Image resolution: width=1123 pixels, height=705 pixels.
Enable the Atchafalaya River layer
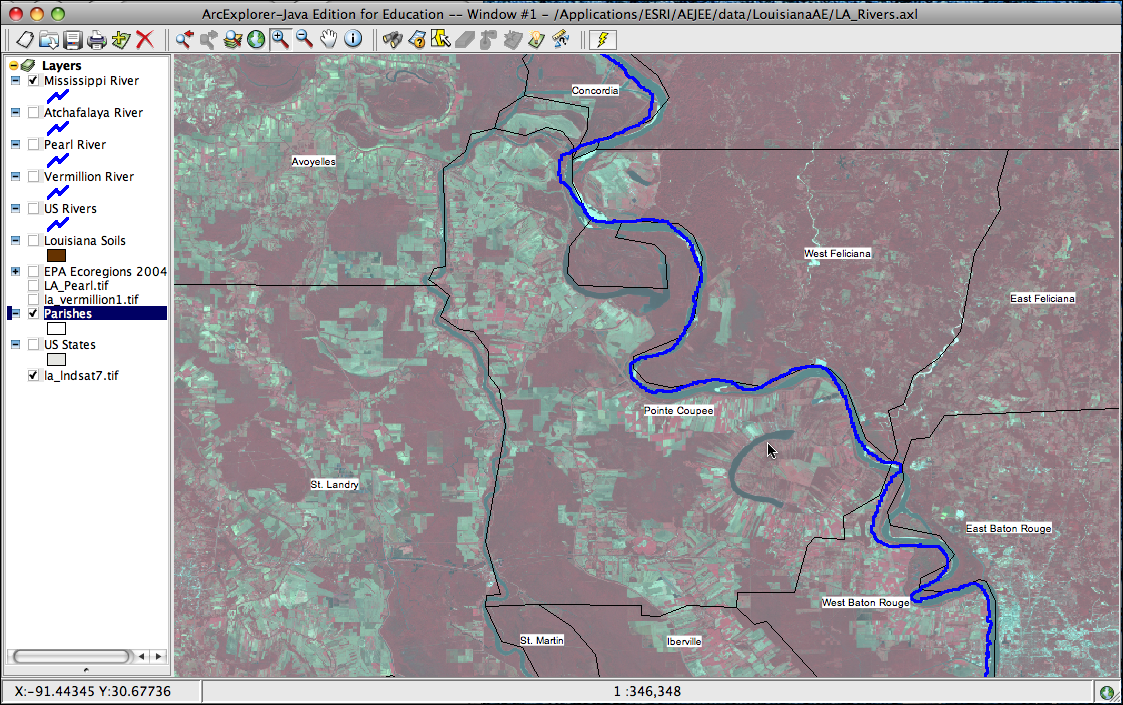[x=33, y=112]
